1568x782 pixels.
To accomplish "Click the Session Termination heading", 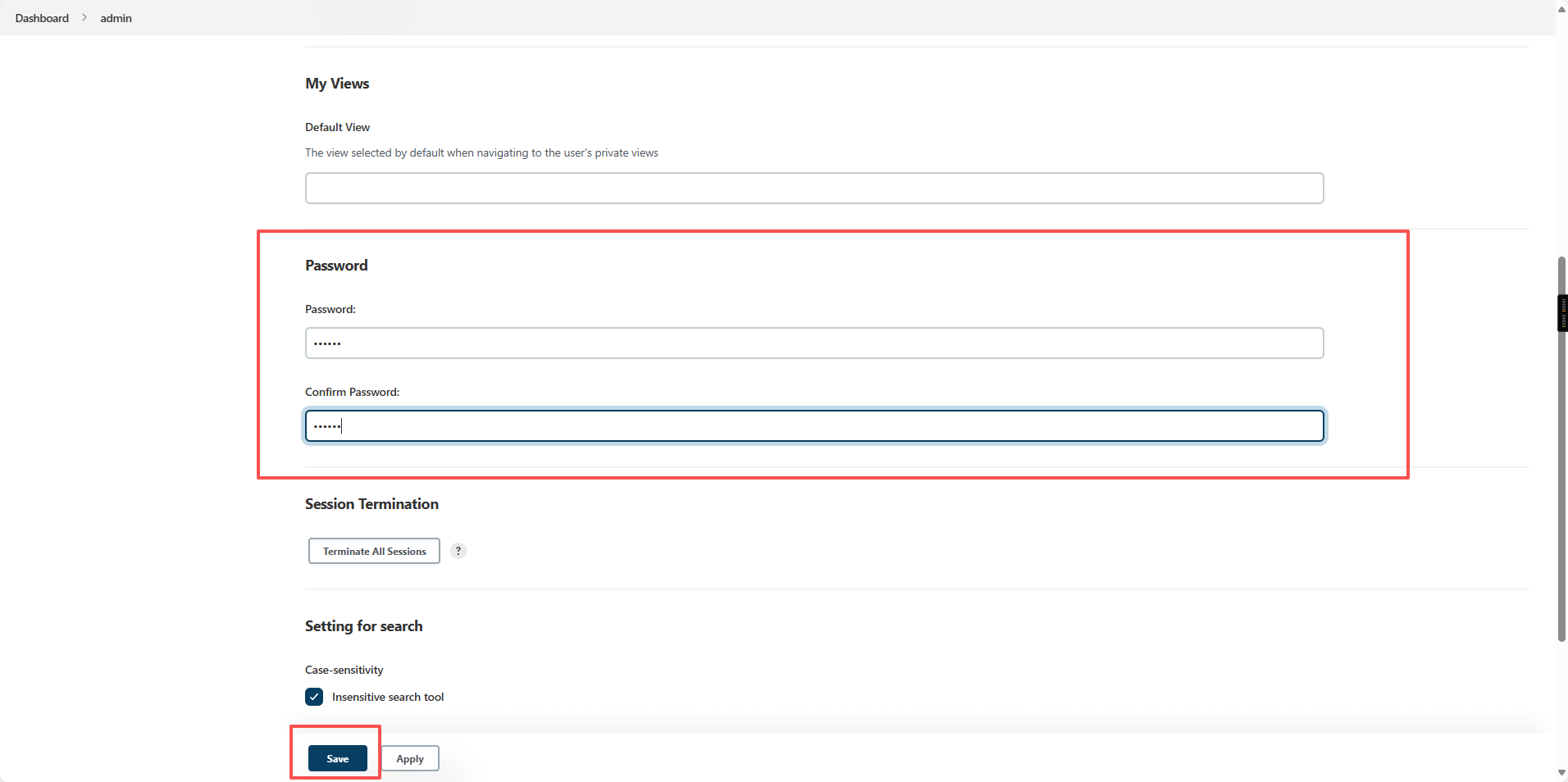I will point(371,504).
